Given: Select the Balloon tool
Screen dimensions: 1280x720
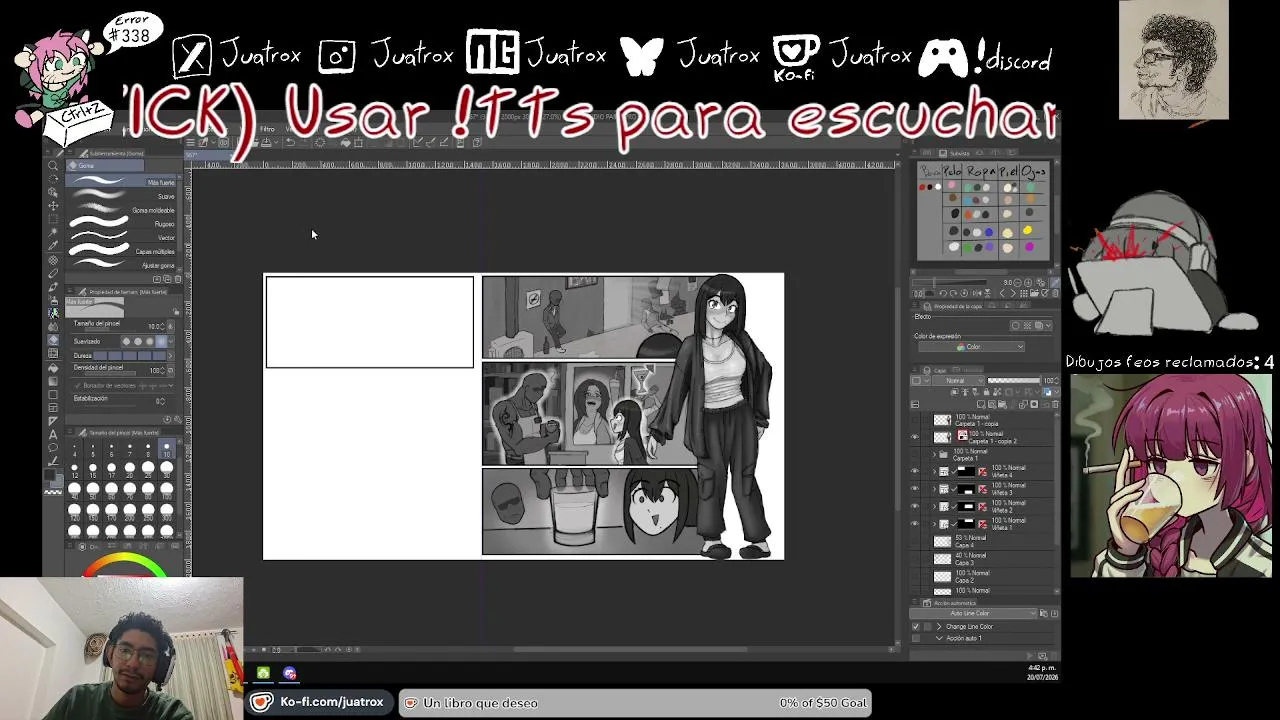Looking at the screenshot, I should pyautogui.click(x=53, y=448).
